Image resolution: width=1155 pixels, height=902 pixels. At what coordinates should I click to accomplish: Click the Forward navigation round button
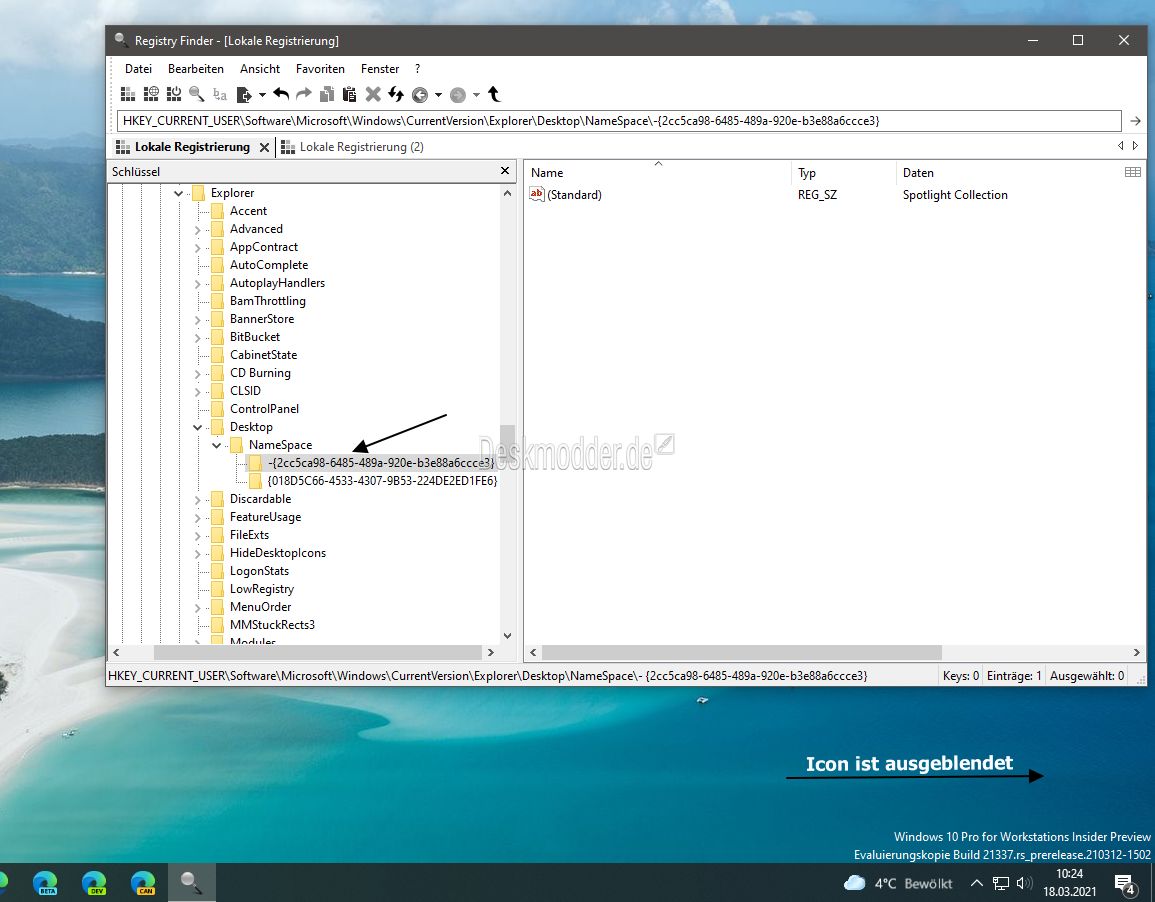click(457, 95)
